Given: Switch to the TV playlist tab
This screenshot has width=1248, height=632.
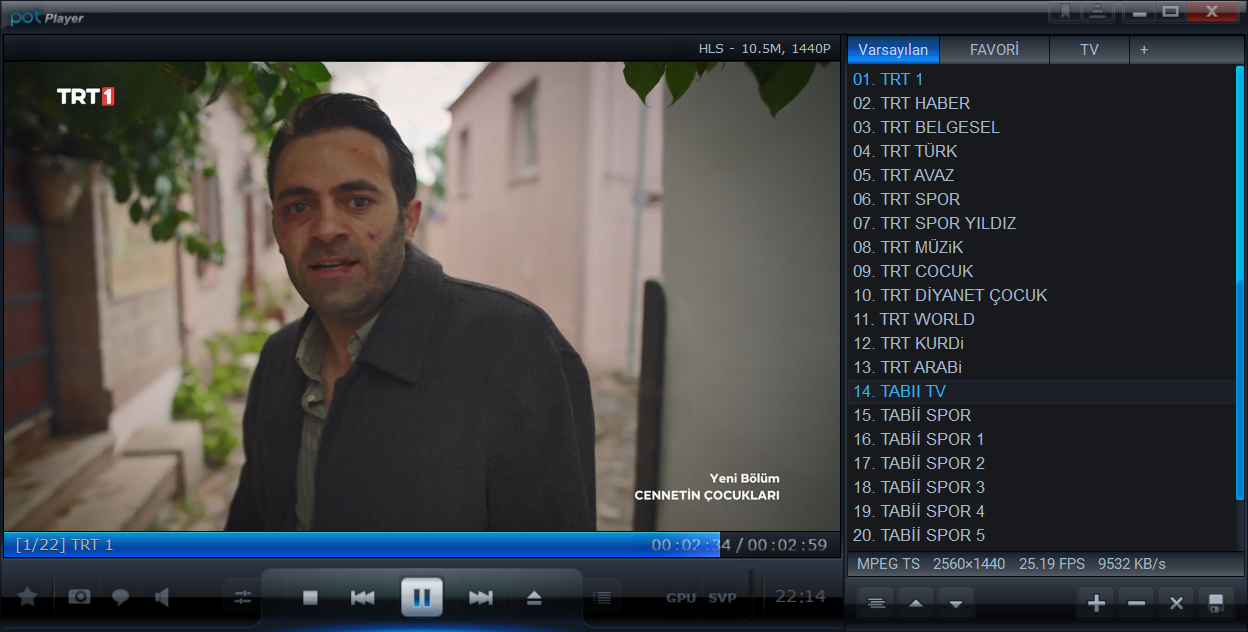Looking at the screenshot, I should 1089,50.
